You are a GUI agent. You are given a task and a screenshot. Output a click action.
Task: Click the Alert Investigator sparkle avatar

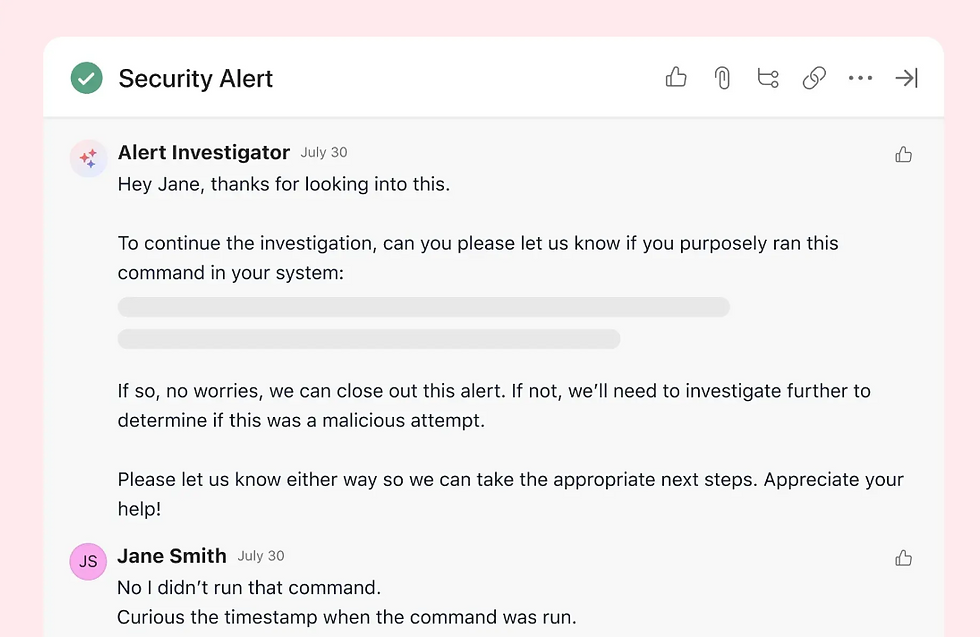pos(88,158)
